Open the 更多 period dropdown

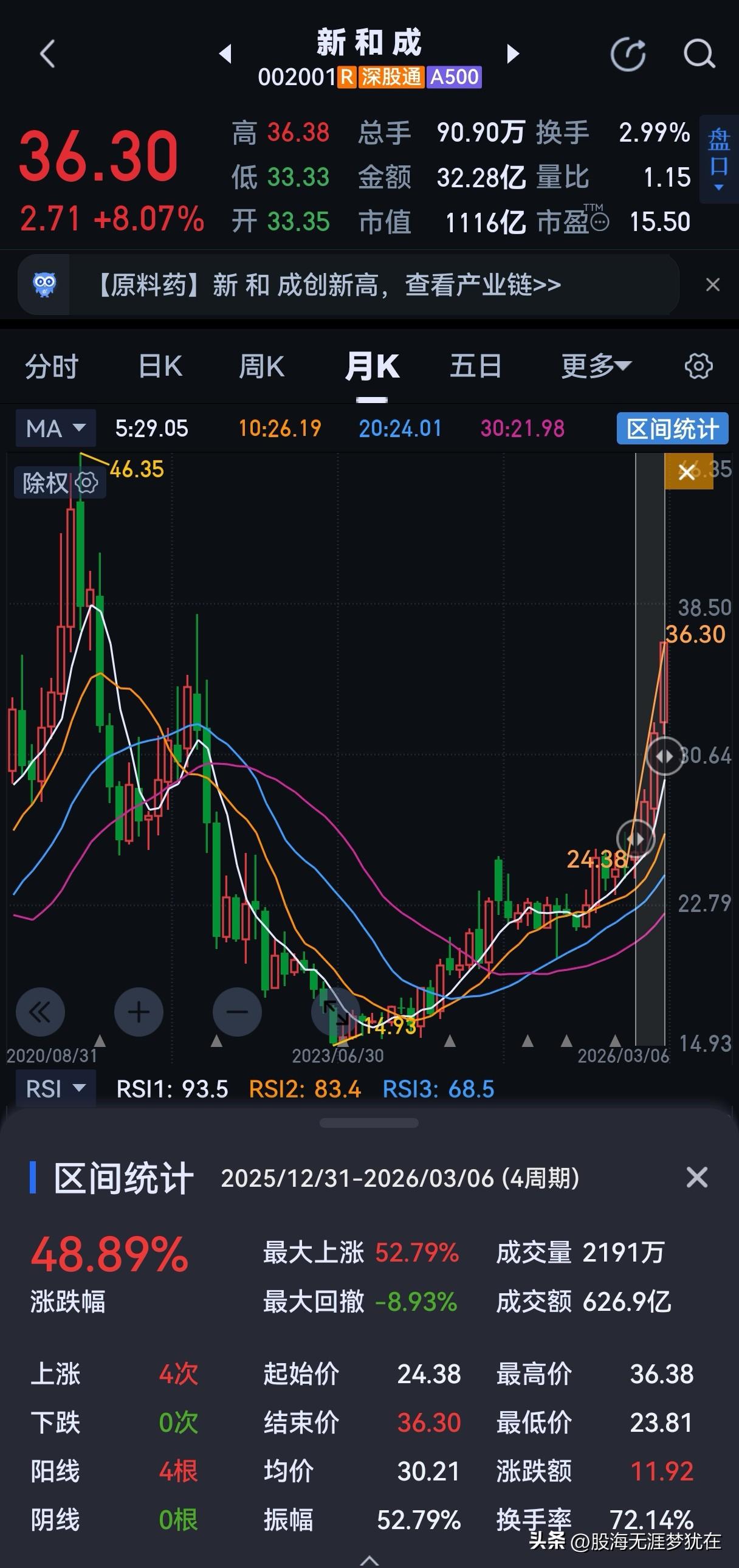[x=596, y=367]
